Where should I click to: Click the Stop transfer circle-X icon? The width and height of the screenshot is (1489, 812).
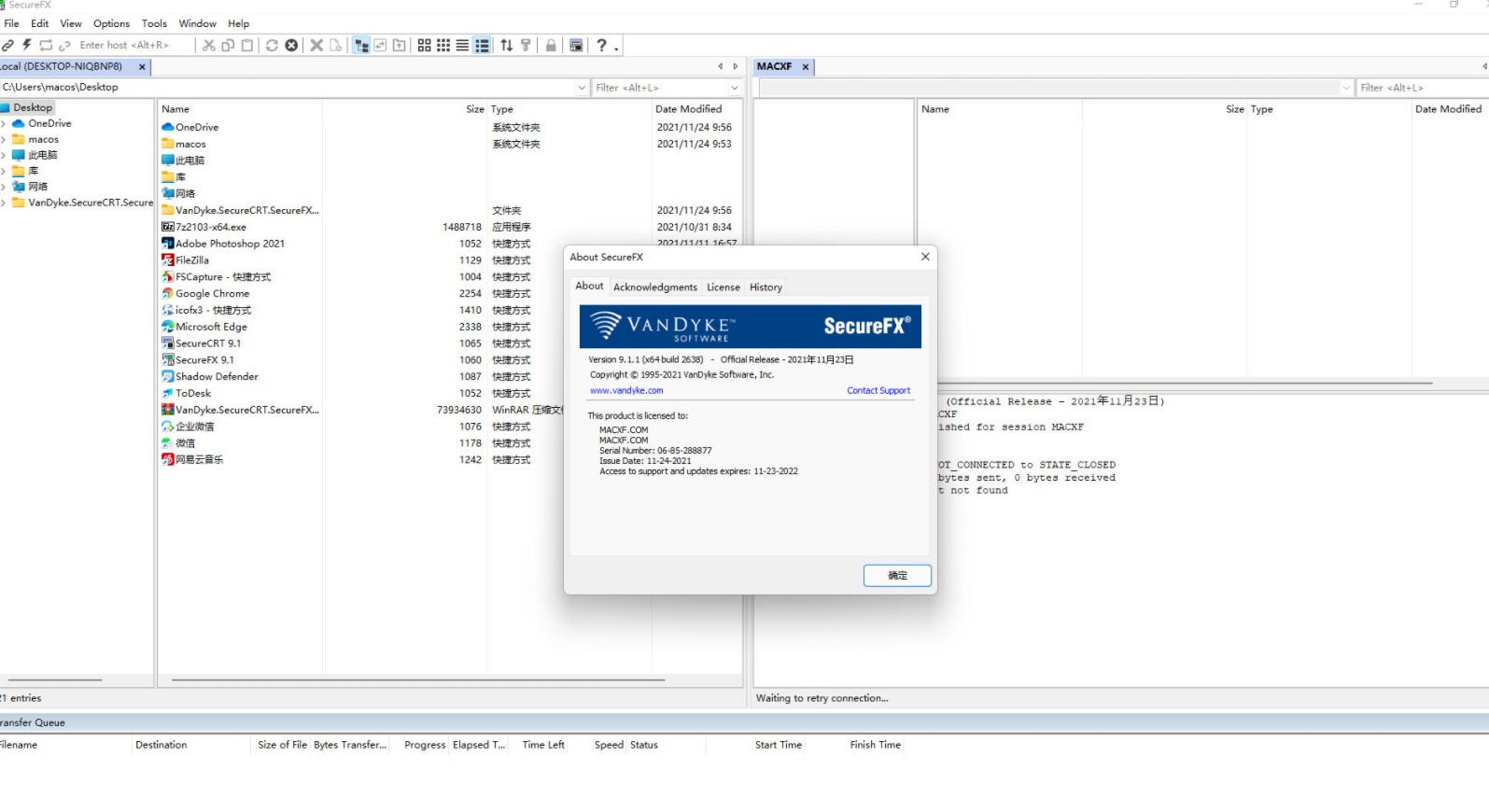(291, 45)
